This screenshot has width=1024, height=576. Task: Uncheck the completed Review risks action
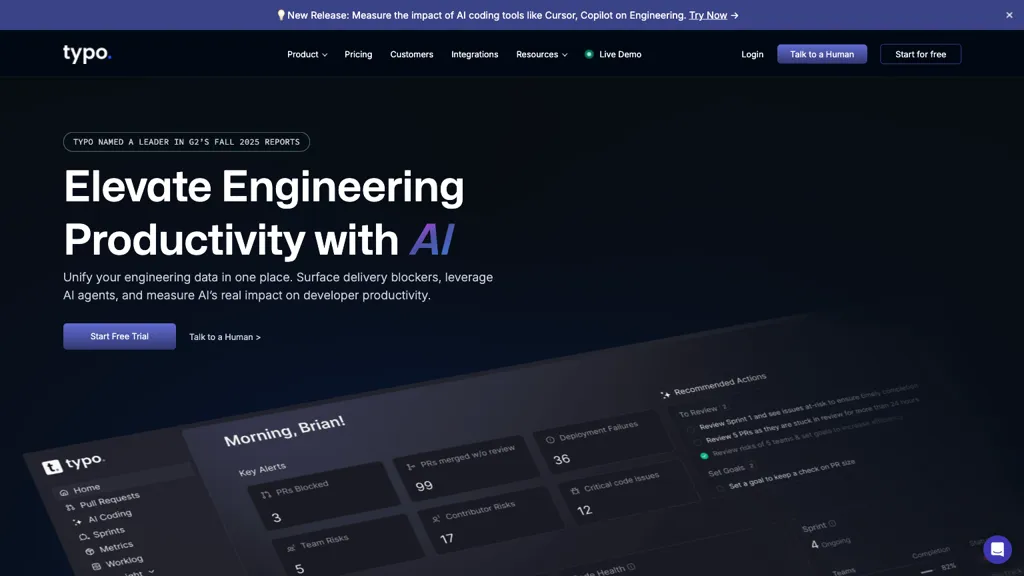[703, 455]
